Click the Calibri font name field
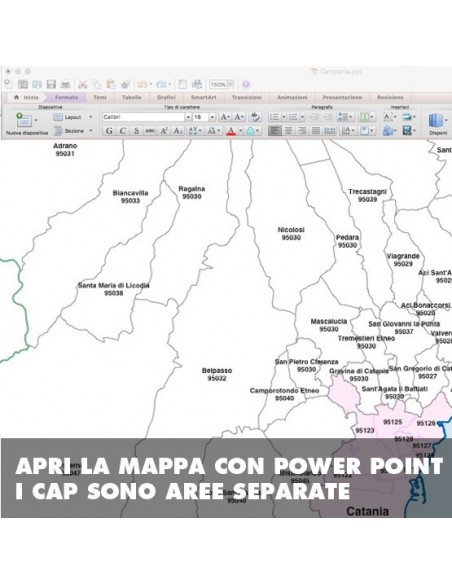The image size is (452, 584). click(144, 117)
